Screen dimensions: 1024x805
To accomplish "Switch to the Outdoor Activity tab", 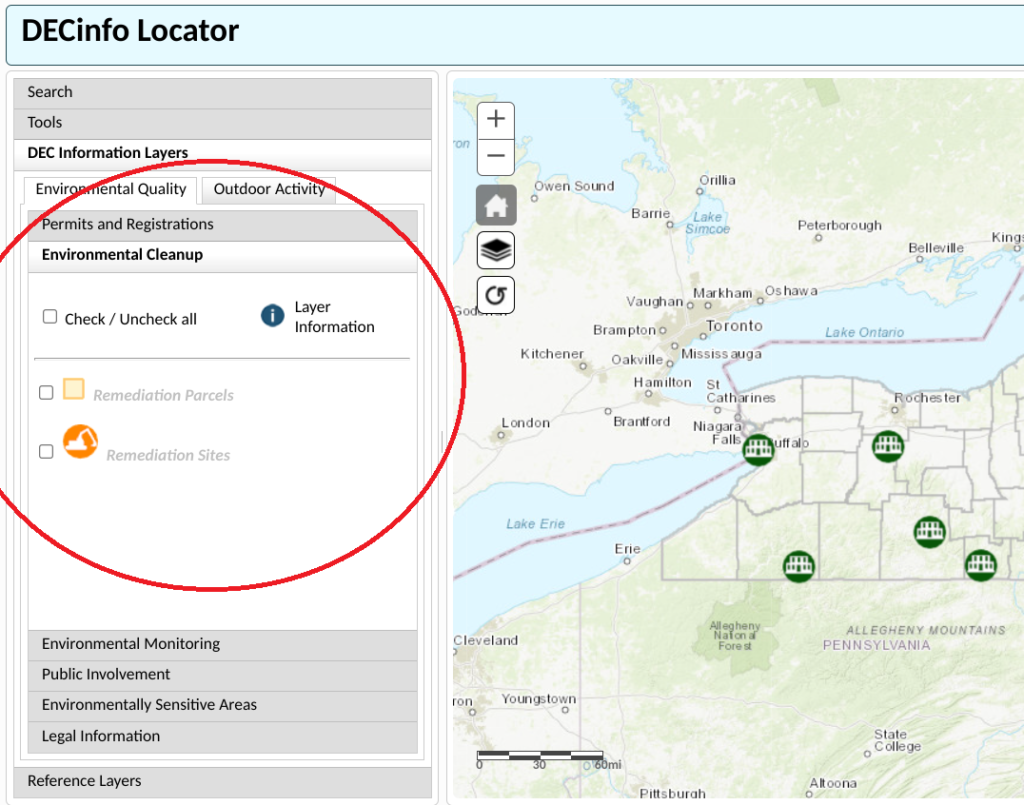I will [x=268, y=189].
